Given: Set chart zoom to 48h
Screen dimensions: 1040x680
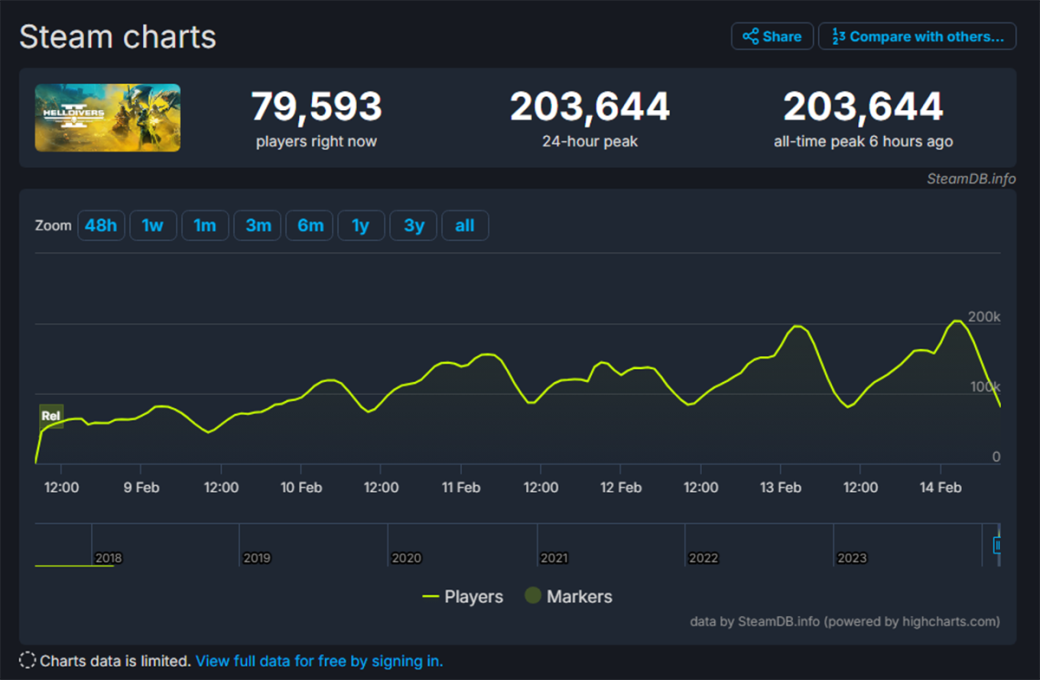Looking at the screenshot, I should tap(101, 226).
